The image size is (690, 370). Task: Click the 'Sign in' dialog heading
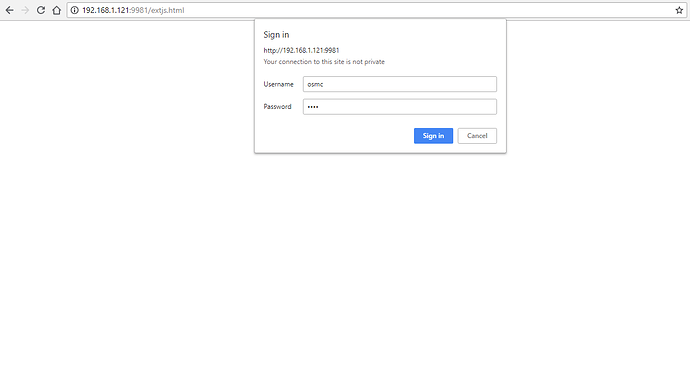276,35
